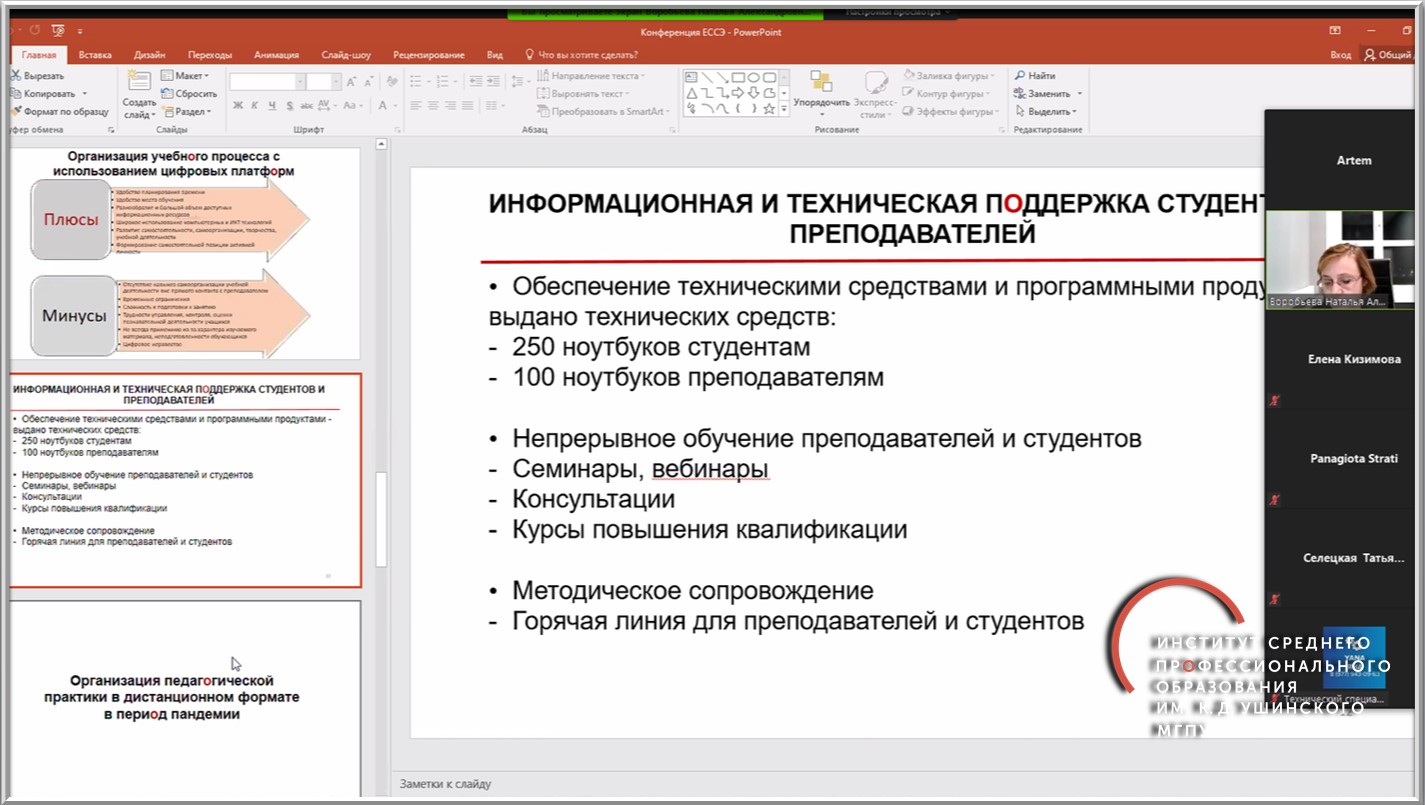Image resolution: width=1425 pixels, height=805 pixels.
Task: Click the Формат по образцу paintbrush
Action: 15,112
